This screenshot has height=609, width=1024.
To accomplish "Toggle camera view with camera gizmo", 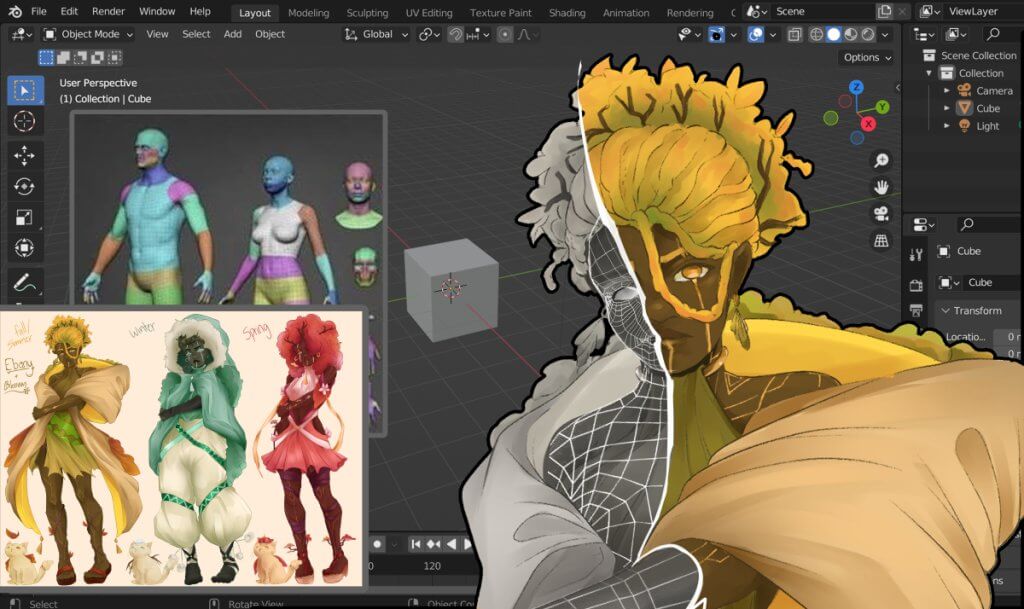I will pos(881,214).
